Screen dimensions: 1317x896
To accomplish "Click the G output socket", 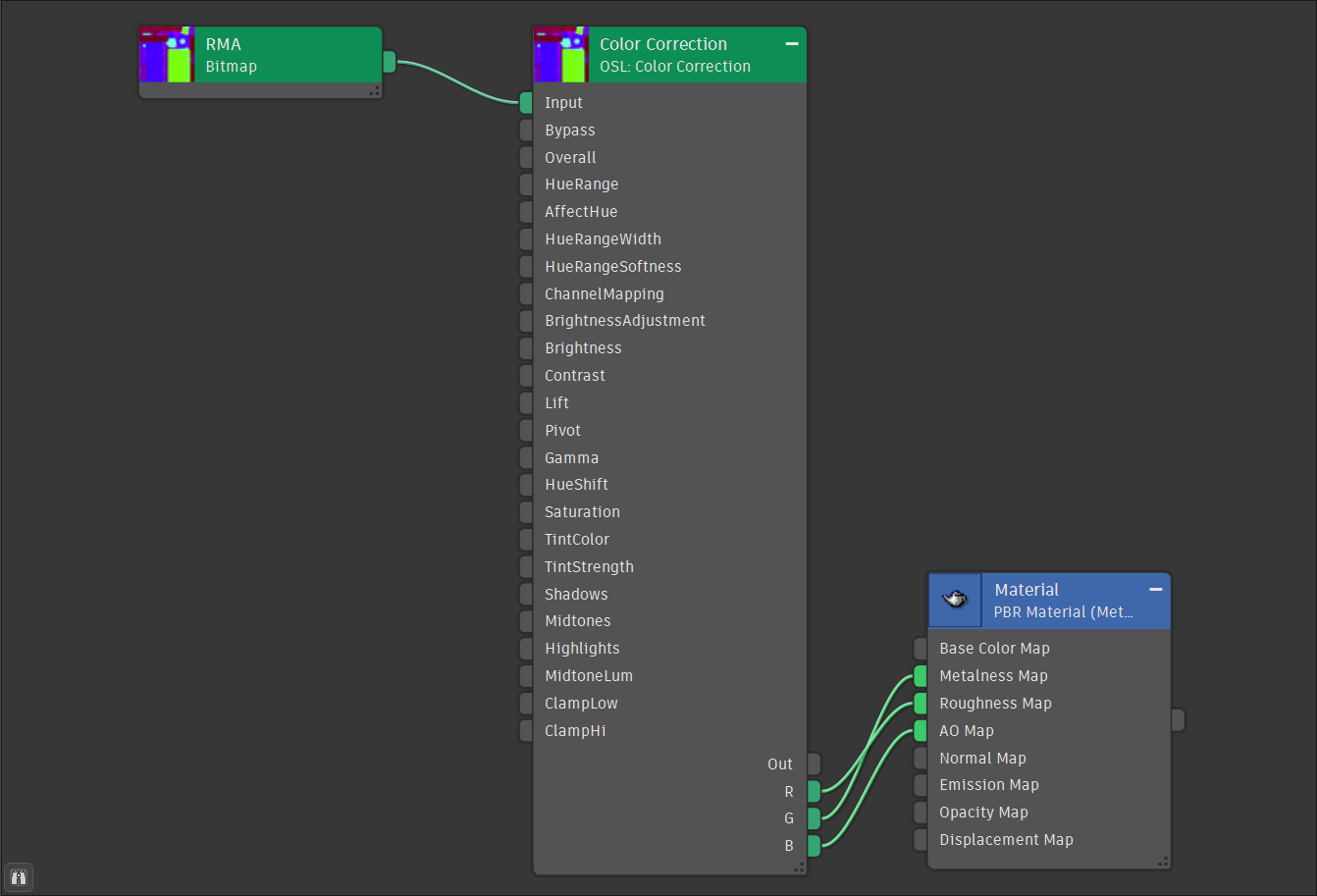I will (x=814, y=818).
